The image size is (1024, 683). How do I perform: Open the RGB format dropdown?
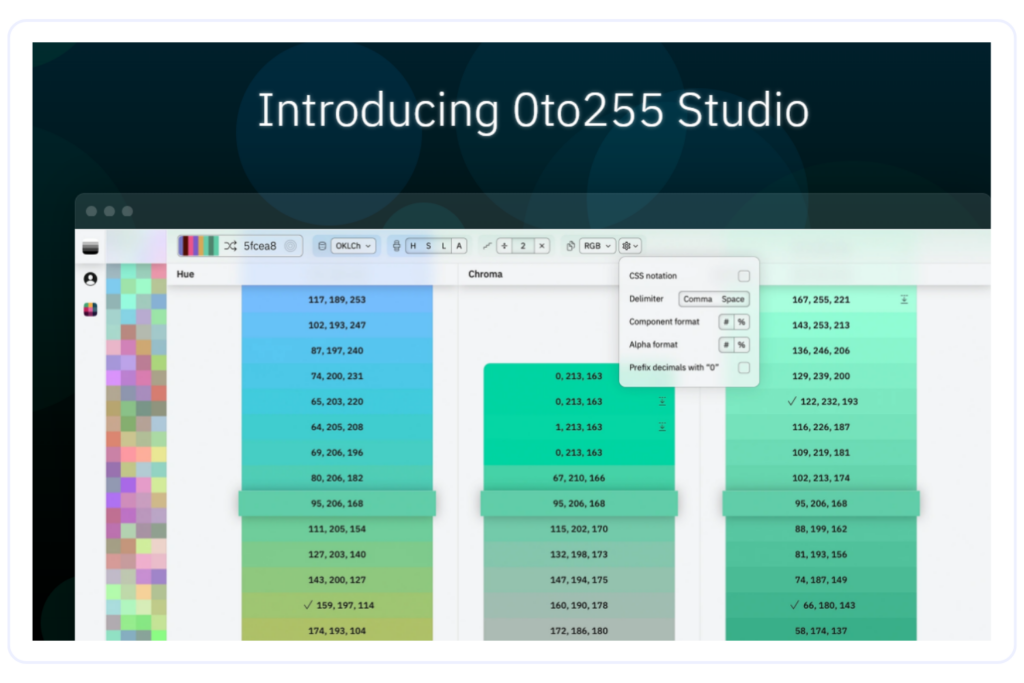click(598, 246)
